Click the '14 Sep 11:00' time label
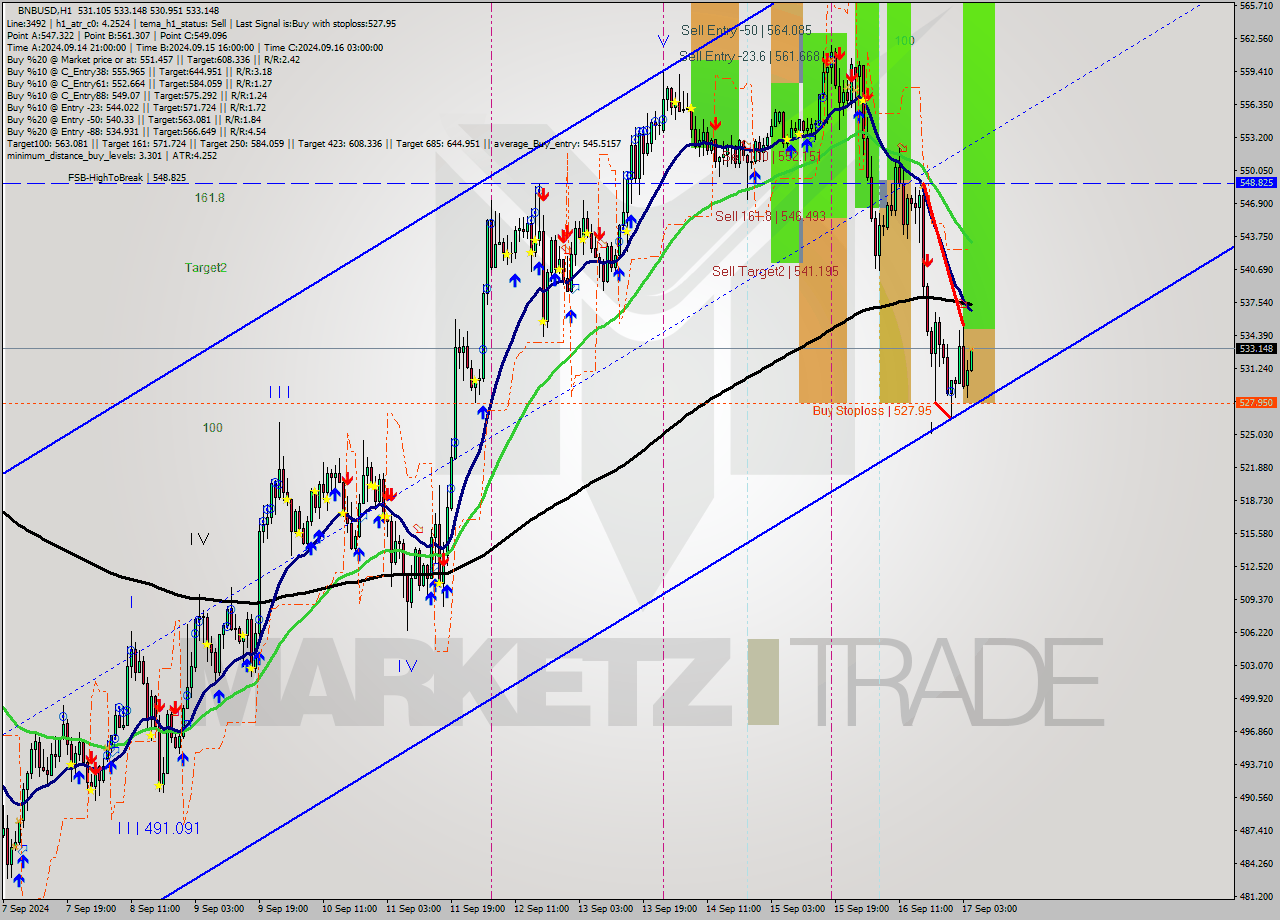Image resolution: width=1280 pixels, height=920 pixels. pyautogui.click(x=733, y=909)
